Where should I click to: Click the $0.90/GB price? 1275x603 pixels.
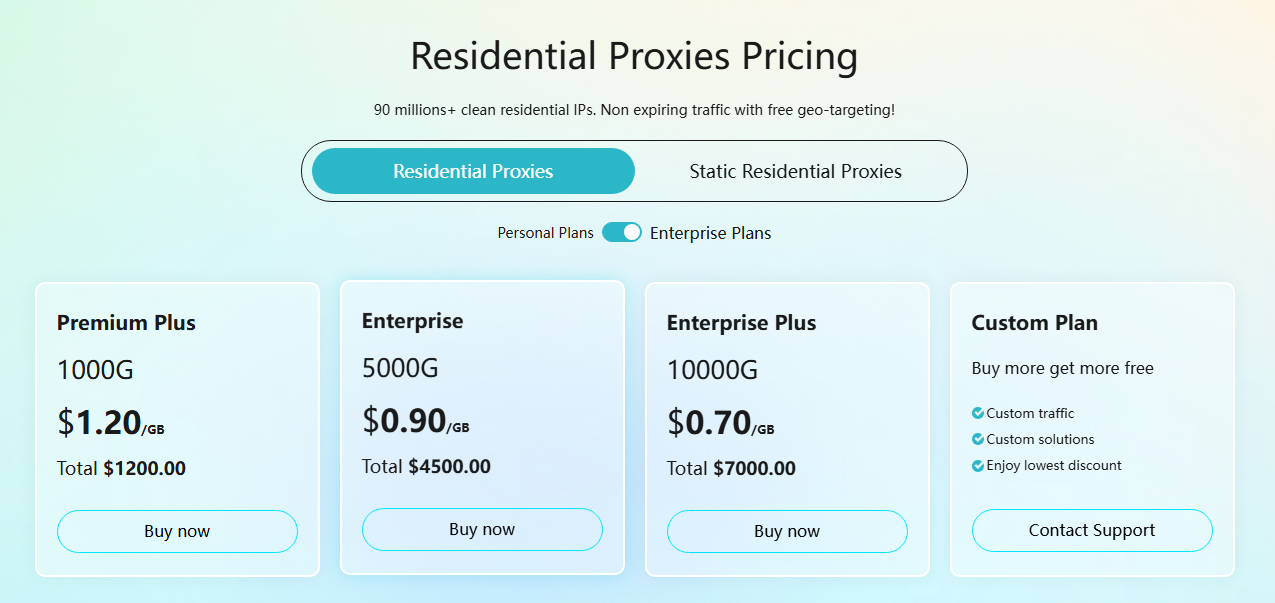tap(415, 421)
